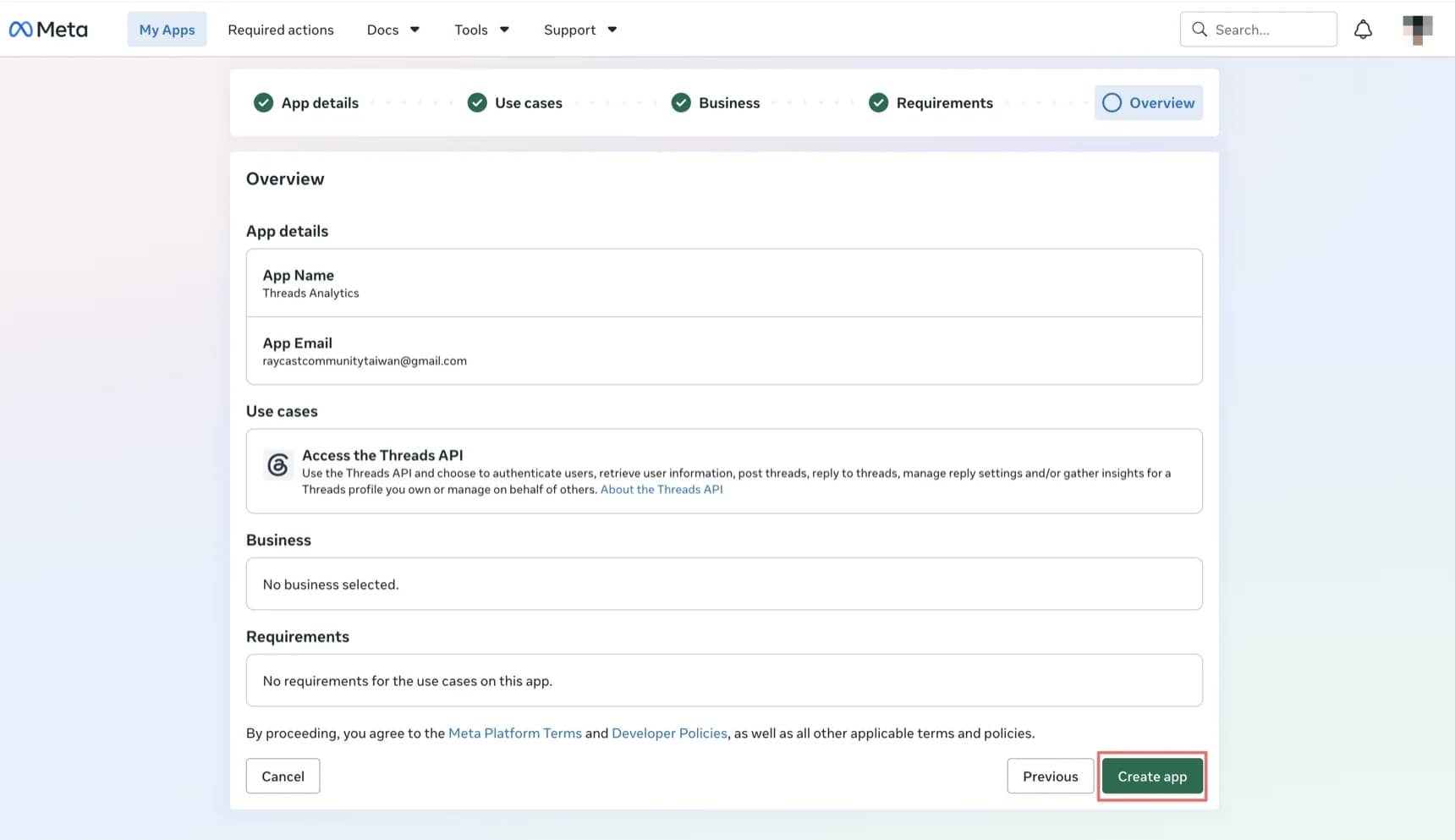Click the 'App details' section heading
The height and width of the screenshot is (840, 1455).
pos(287,231)
